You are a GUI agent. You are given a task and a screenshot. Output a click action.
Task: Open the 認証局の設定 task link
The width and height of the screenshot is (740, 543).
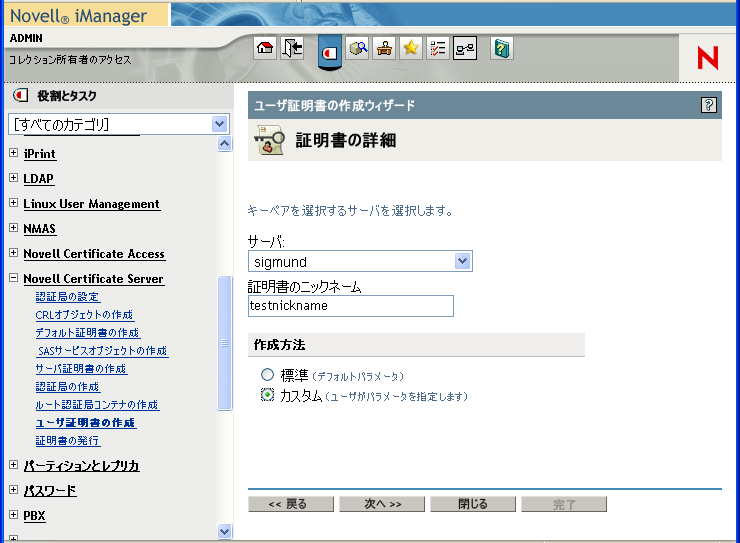point(67,297)
